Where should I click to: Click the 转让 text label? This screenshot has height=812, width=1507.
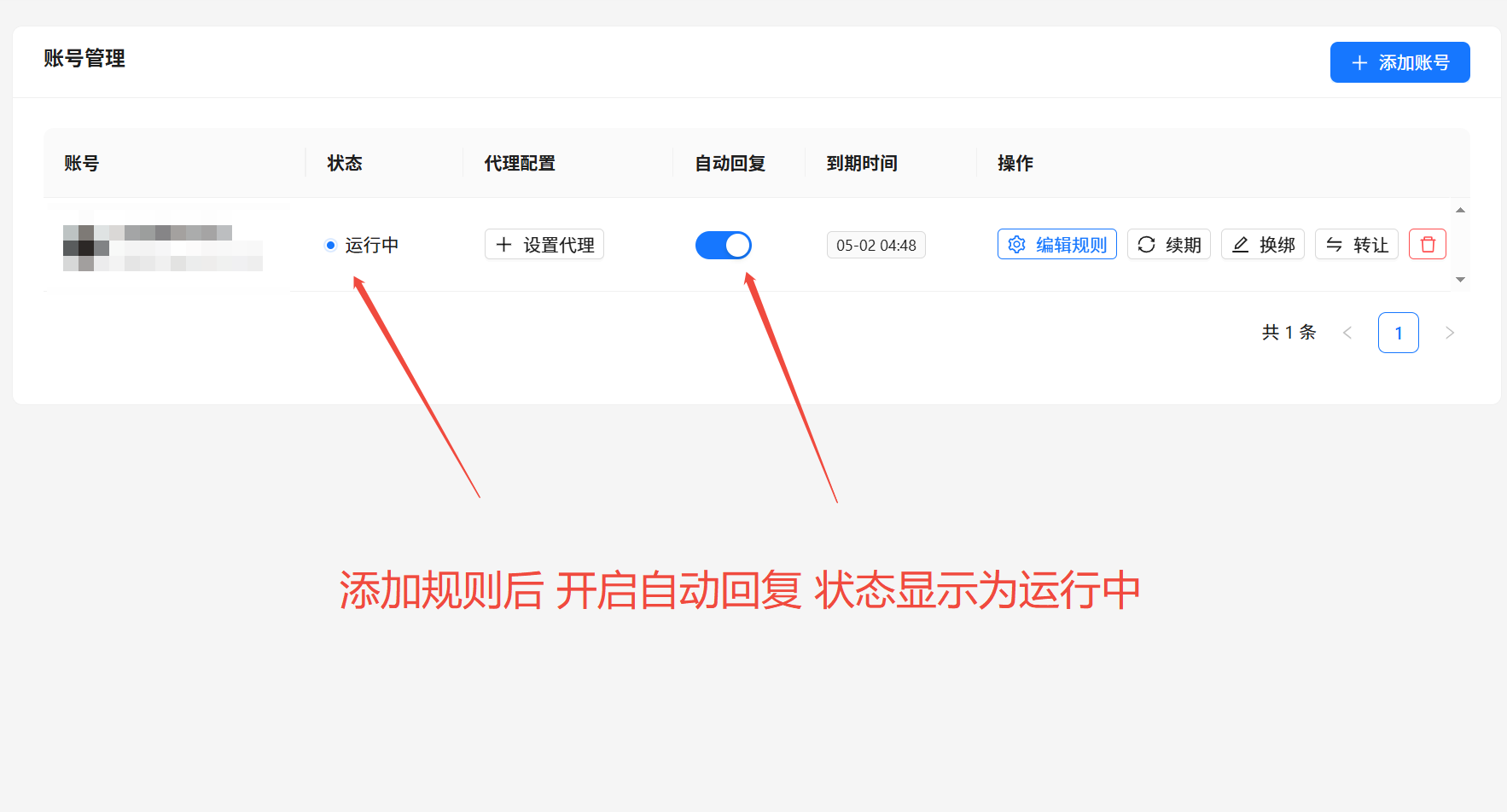[x=1370, y=246]
